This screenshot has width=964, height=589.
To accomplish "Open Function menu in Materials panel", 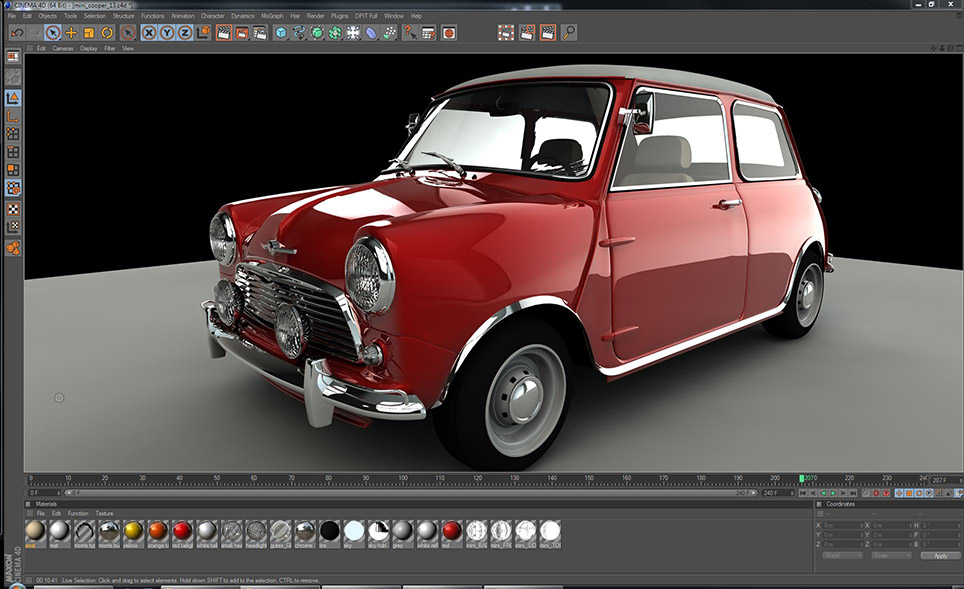I will click(x=78, y=513).
